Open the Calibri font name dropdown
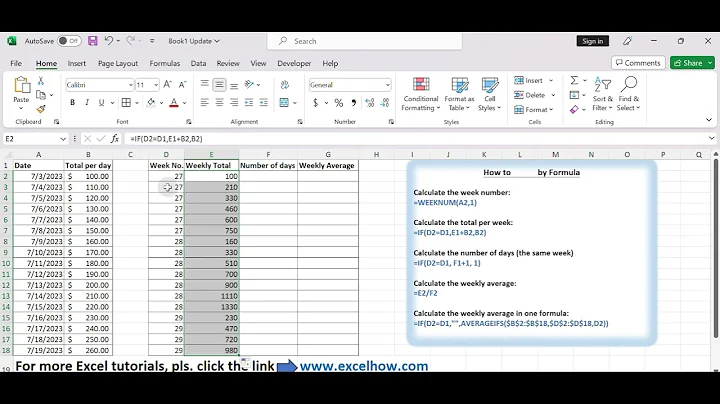Image resolution: width=720 pixels, height=404 pixels. pos(130,85)
